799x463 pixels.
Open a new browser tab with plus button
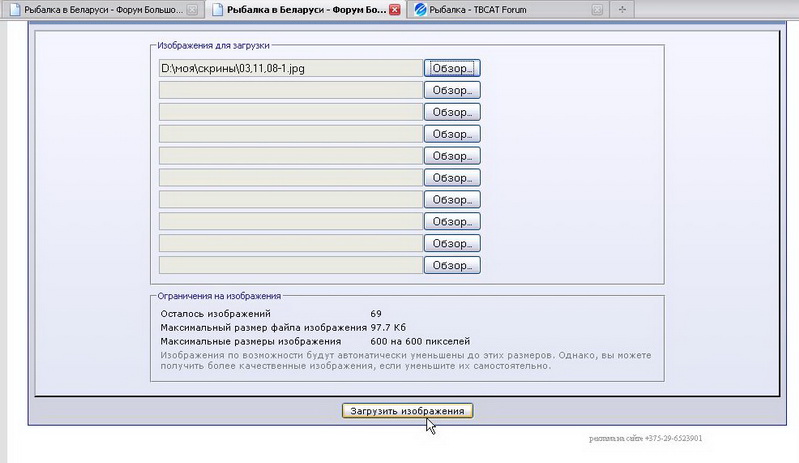click(622, 10)
